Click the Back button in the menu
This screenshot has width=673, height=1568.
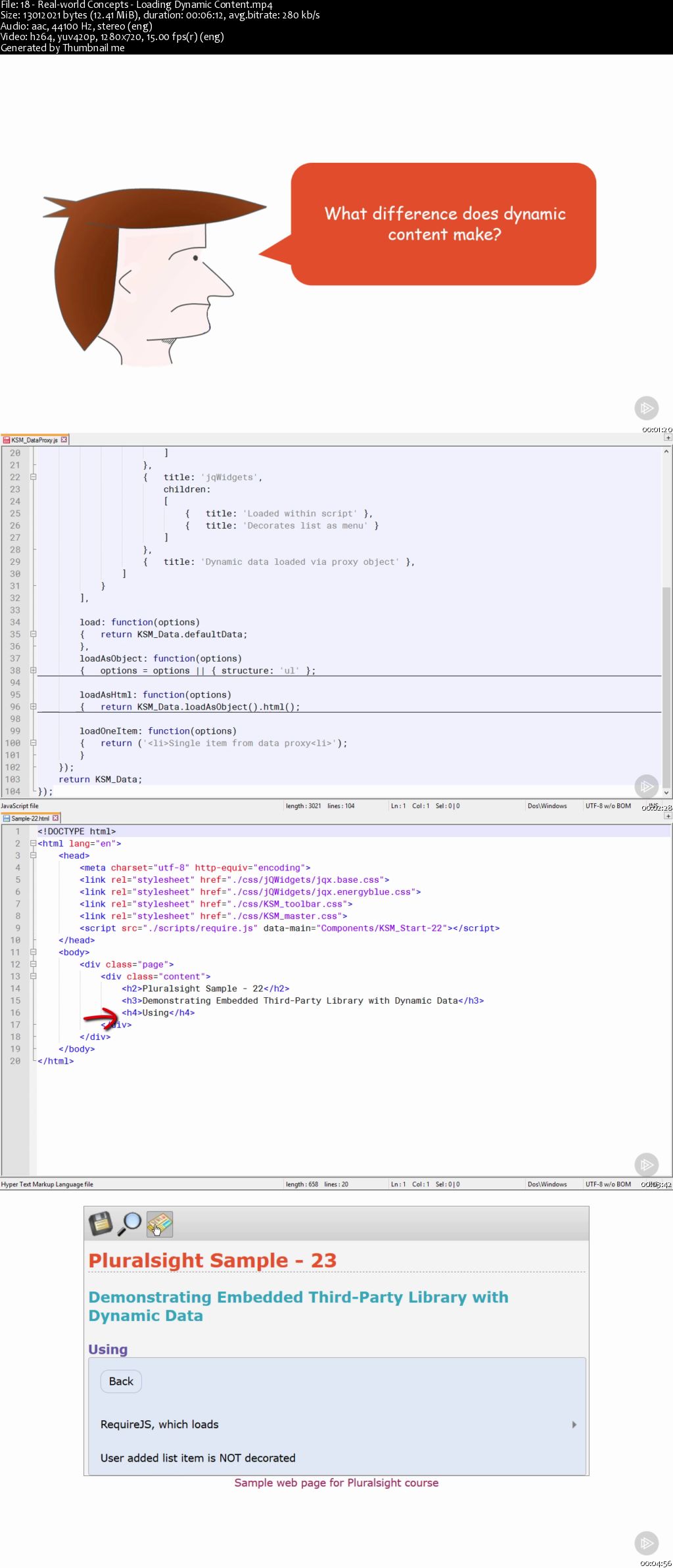[121, 1381]
